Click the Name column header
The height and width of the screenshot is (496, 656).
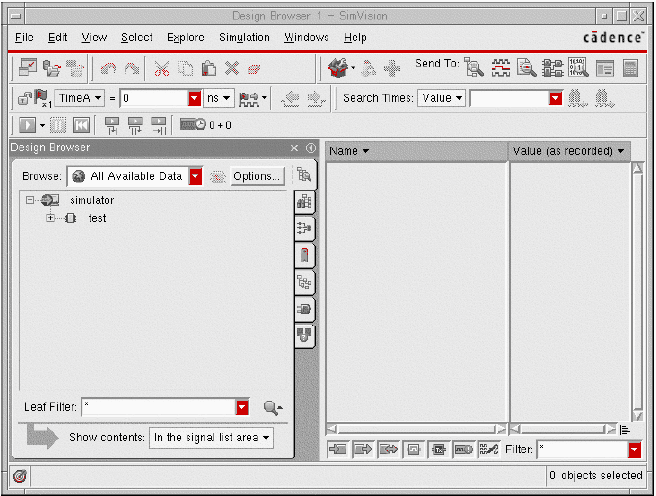416,151
